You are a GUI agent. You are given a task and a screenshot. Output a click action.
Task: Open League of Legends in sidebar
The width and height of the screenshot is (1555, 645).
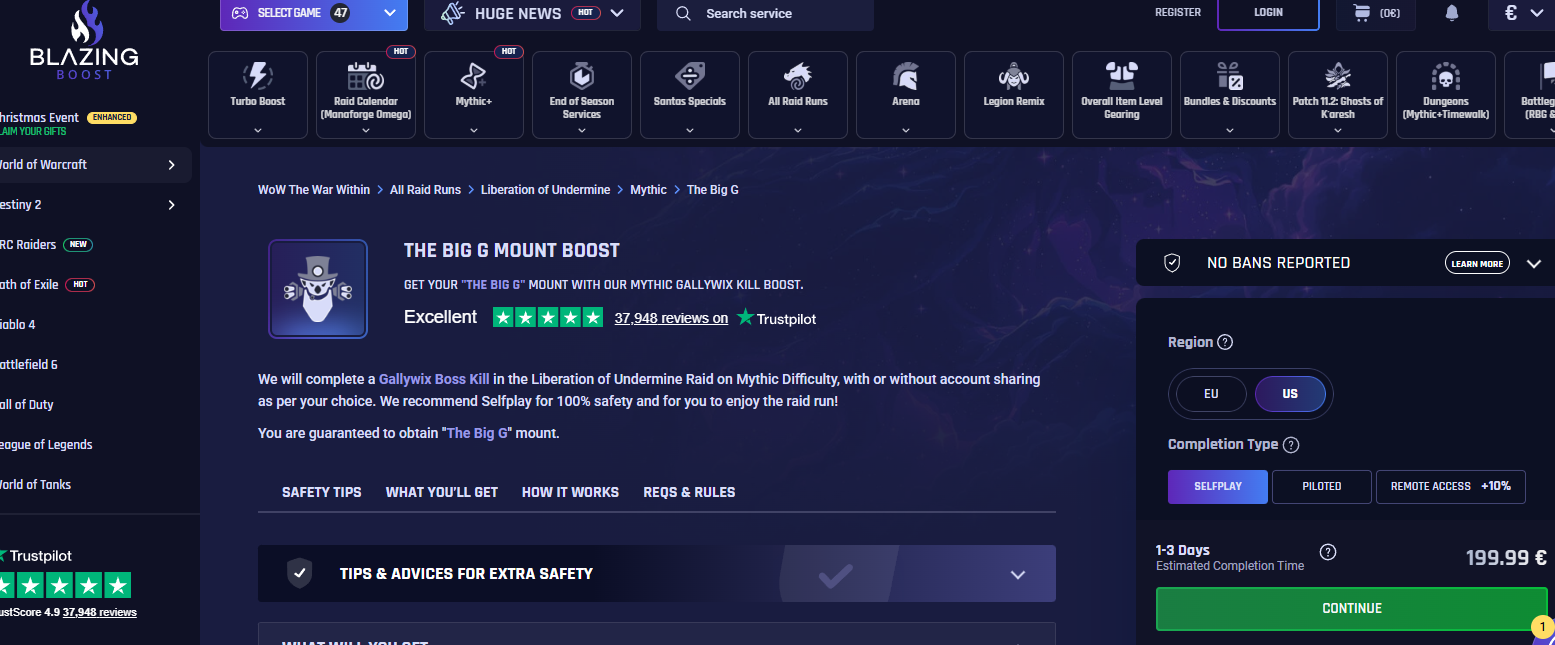tap(47, 445)
